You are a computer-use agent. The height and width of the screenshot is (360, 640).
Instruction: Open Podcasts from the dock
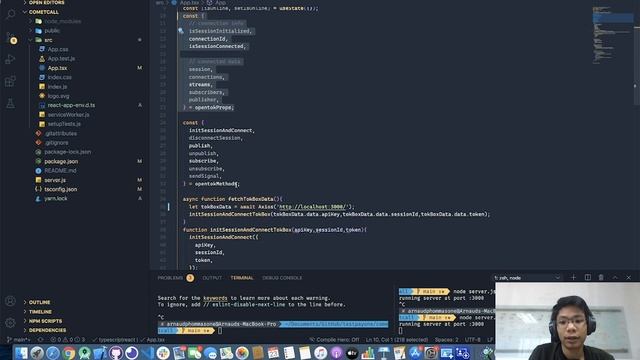336,353
